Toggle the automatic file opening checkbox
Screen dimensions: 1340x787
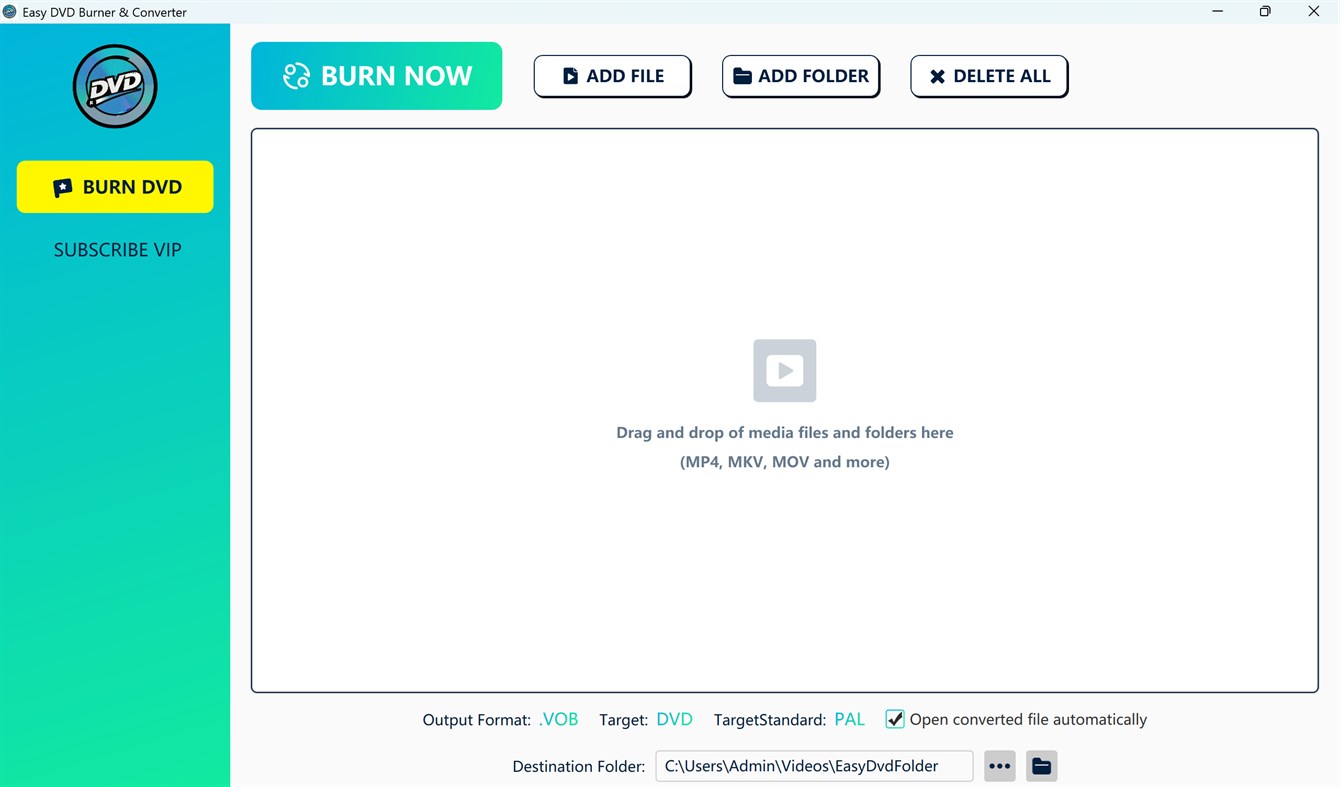(x=894, y=719)
